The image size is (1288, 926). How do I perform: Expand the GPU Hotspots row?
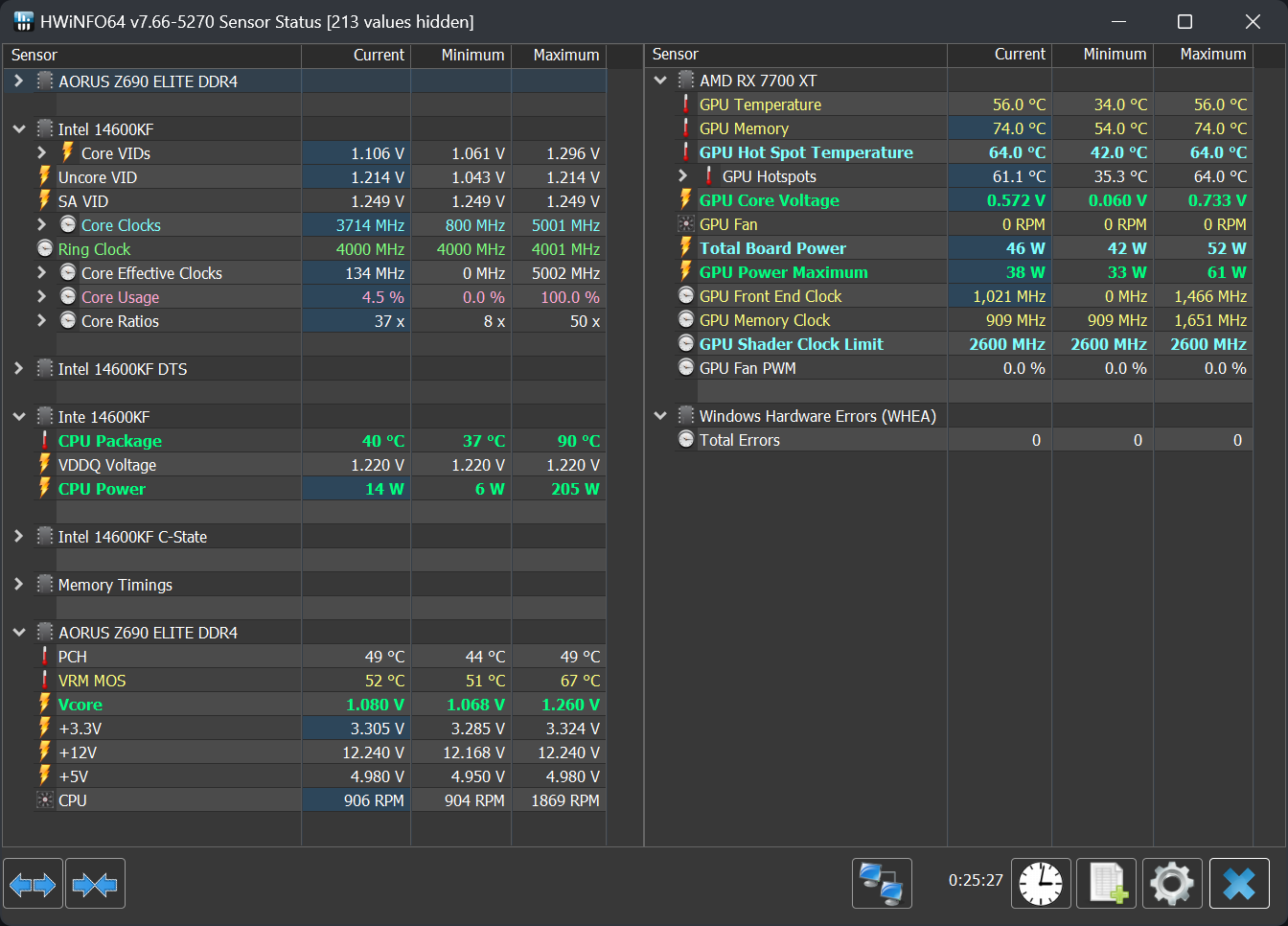[x=682, y=176]
